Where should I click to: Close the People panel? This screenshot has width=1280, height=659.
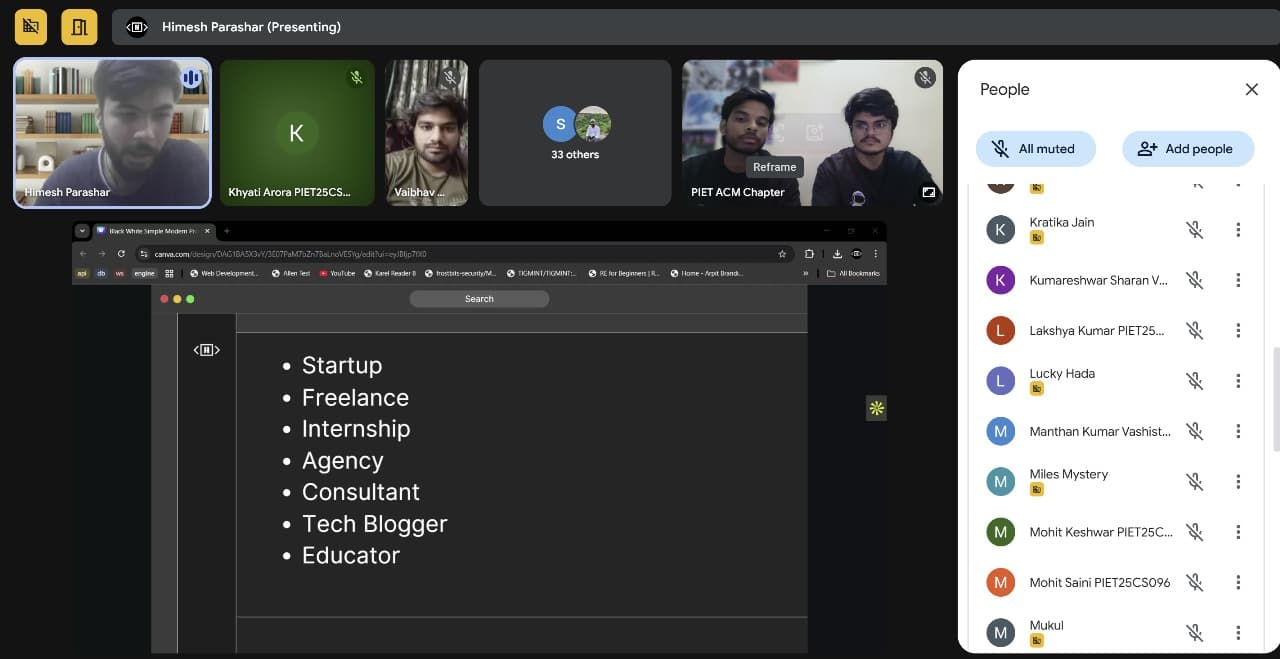pyautogui.click(x=1251, y=89)
